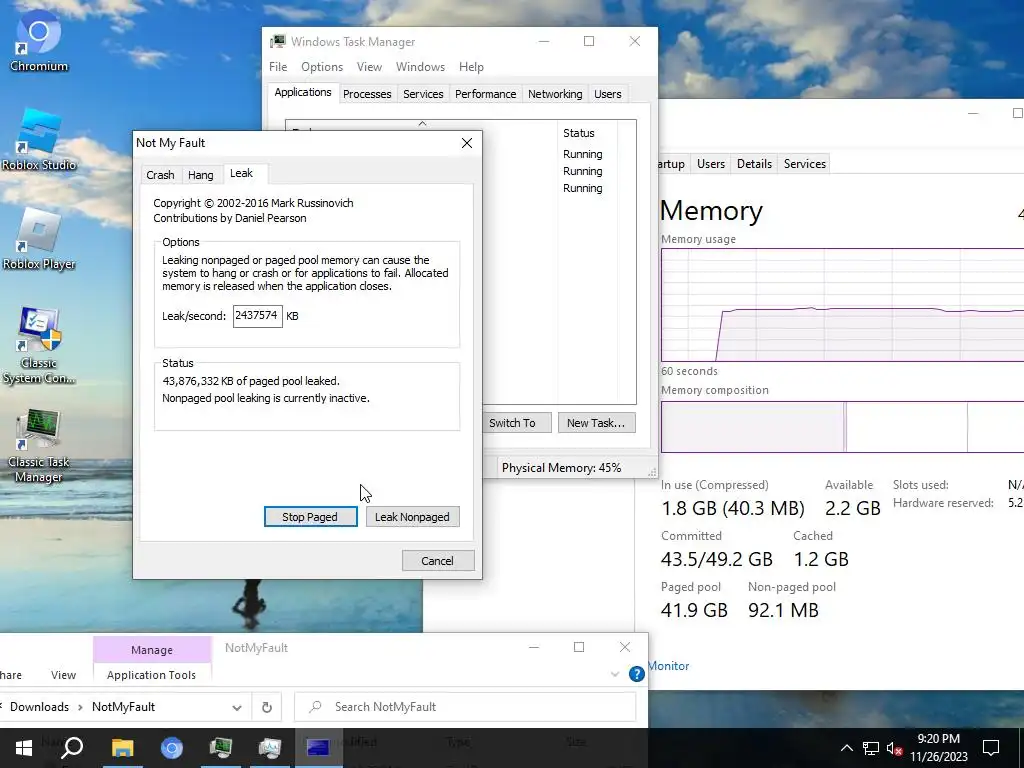Select the Committed 43.5/49.2 GB value
Viewport: 1024px width, 768px height.
point(716,559)
